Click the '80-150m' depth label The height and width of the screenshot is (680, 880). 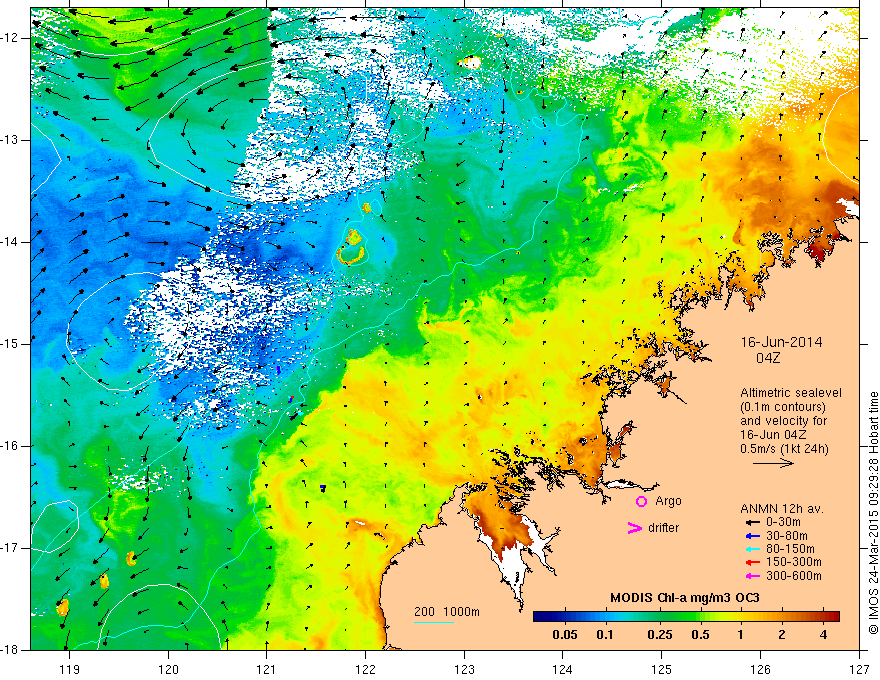tap(791, 549)
